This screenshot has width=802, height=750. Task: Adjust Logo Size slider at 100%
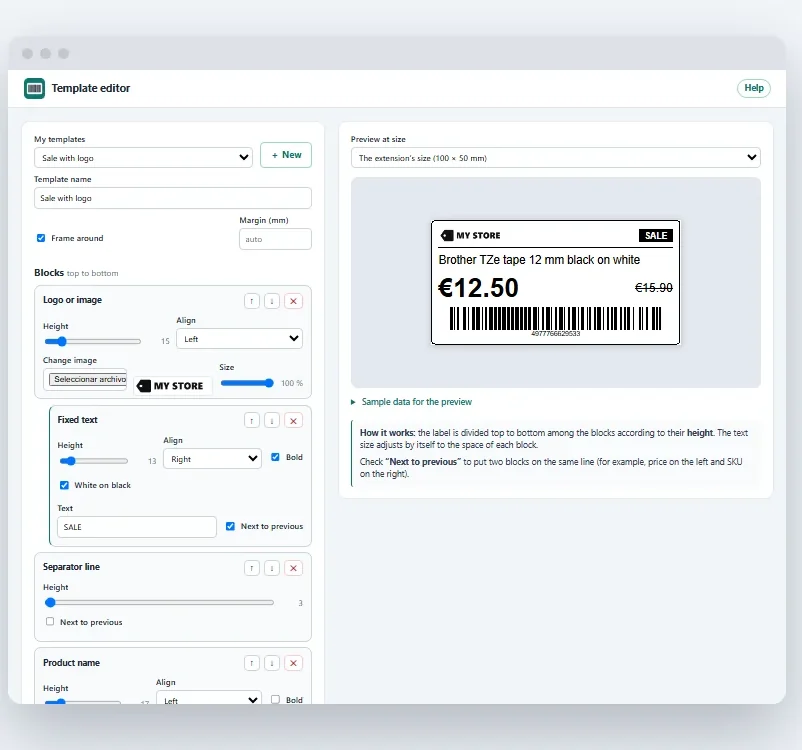247,383
